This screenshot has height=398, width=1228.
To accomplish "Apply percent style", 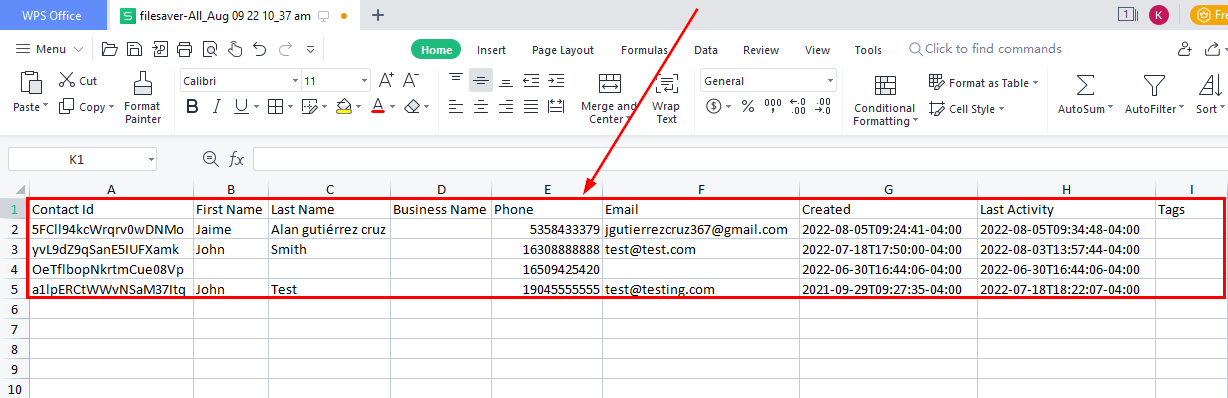I will [747, 106].
